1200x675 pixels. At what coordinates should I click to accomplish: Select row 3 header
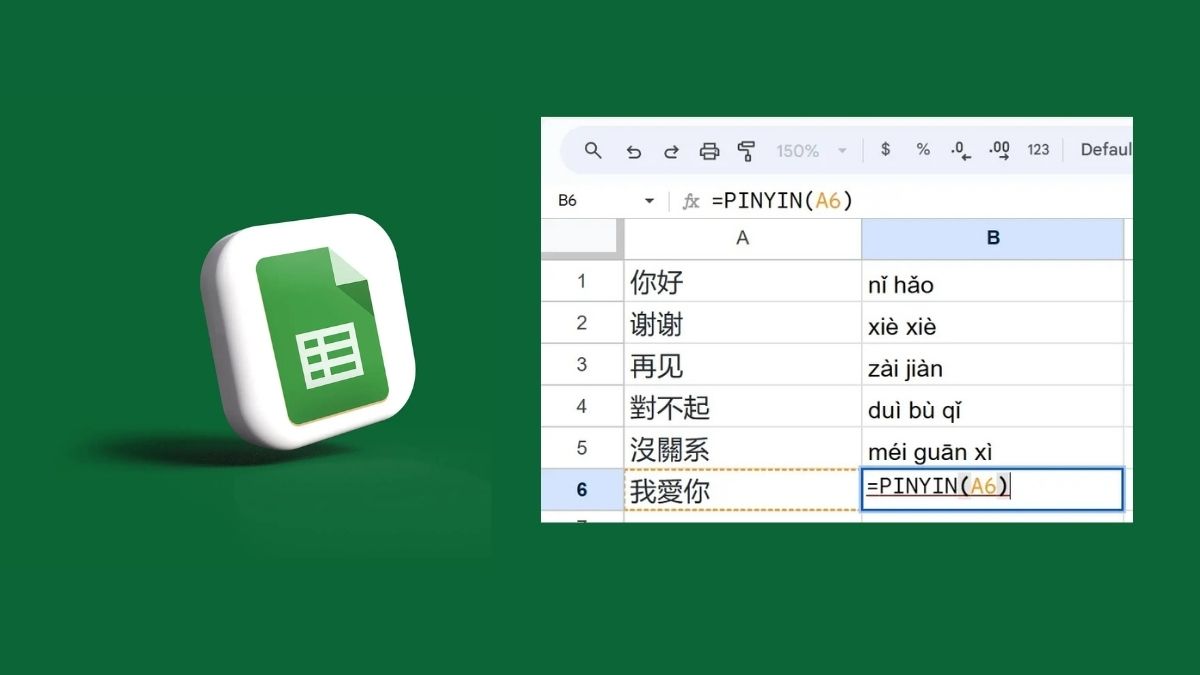pos(581,365)
